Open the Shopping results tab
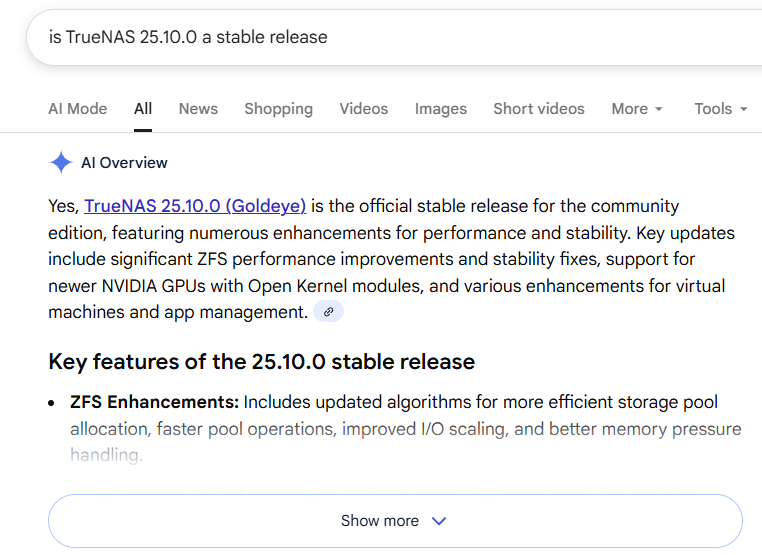Screen dimensions: 762x555 (278, 109)
